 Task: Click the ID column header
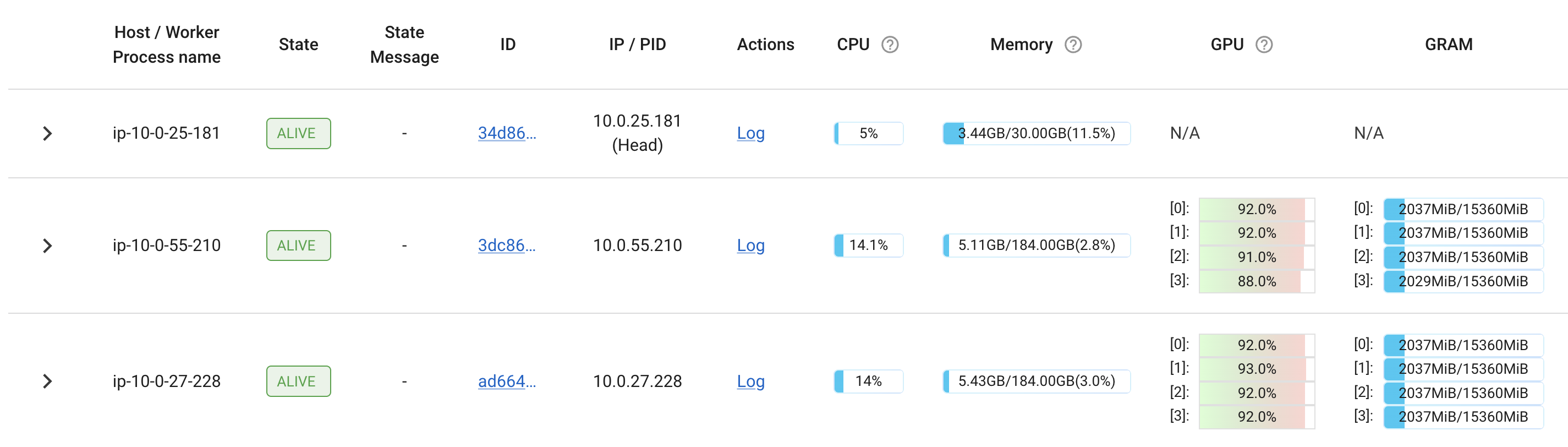tap(508, 45)
